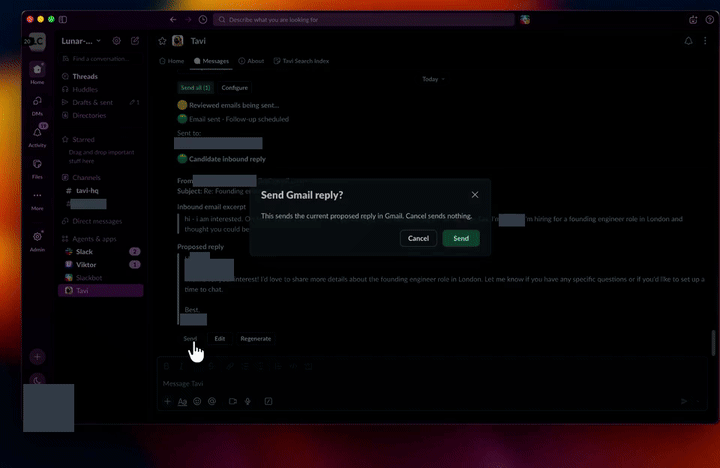Screen dimensions: 720x468
Task: Open the Tavi Search Index tab
Action: pyautogui.click(x=301, y=61)
